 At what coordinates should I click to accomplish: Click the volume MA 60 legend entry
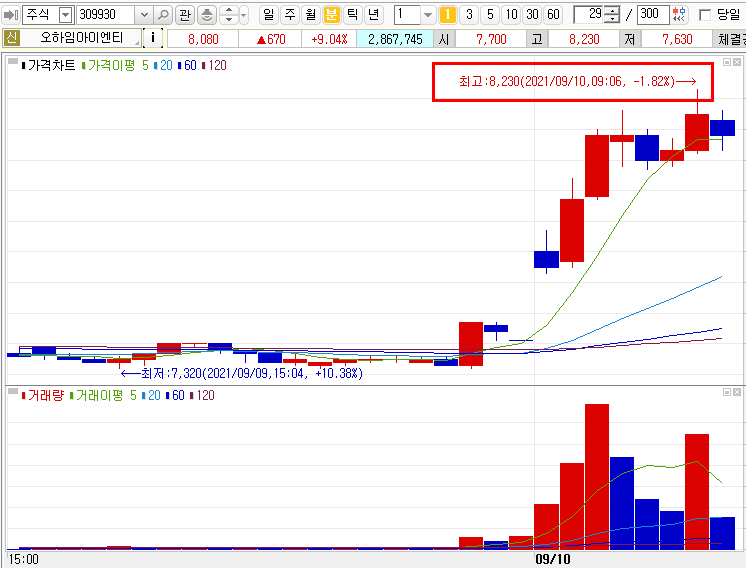175,395
